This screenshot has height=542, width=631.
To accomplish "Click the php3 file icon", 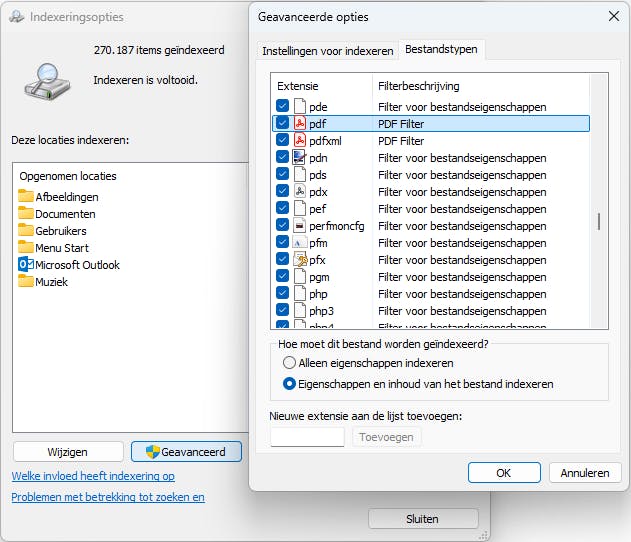I will click(x=299, y=311).
